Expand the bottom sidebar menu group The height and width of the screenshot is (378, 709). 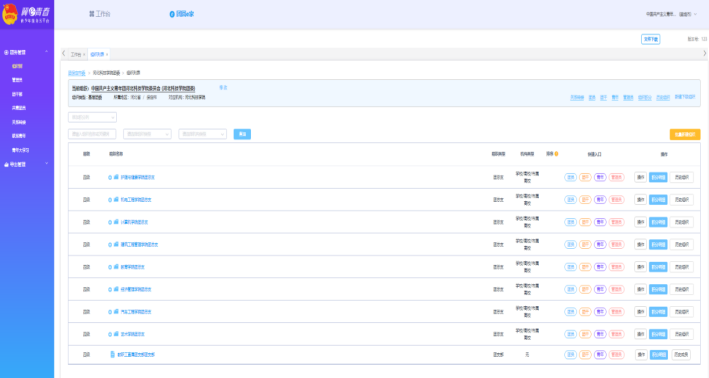click(x=47, y=164)
